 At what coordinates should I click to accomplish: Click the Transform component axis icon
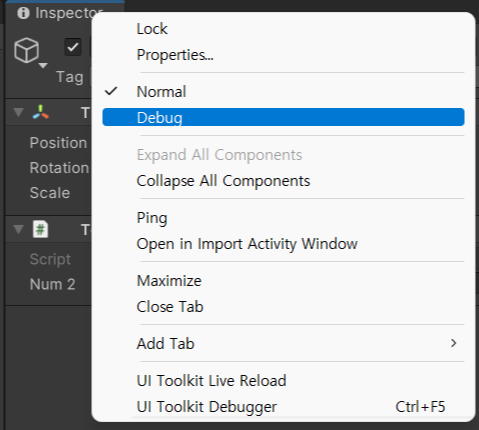41,113
